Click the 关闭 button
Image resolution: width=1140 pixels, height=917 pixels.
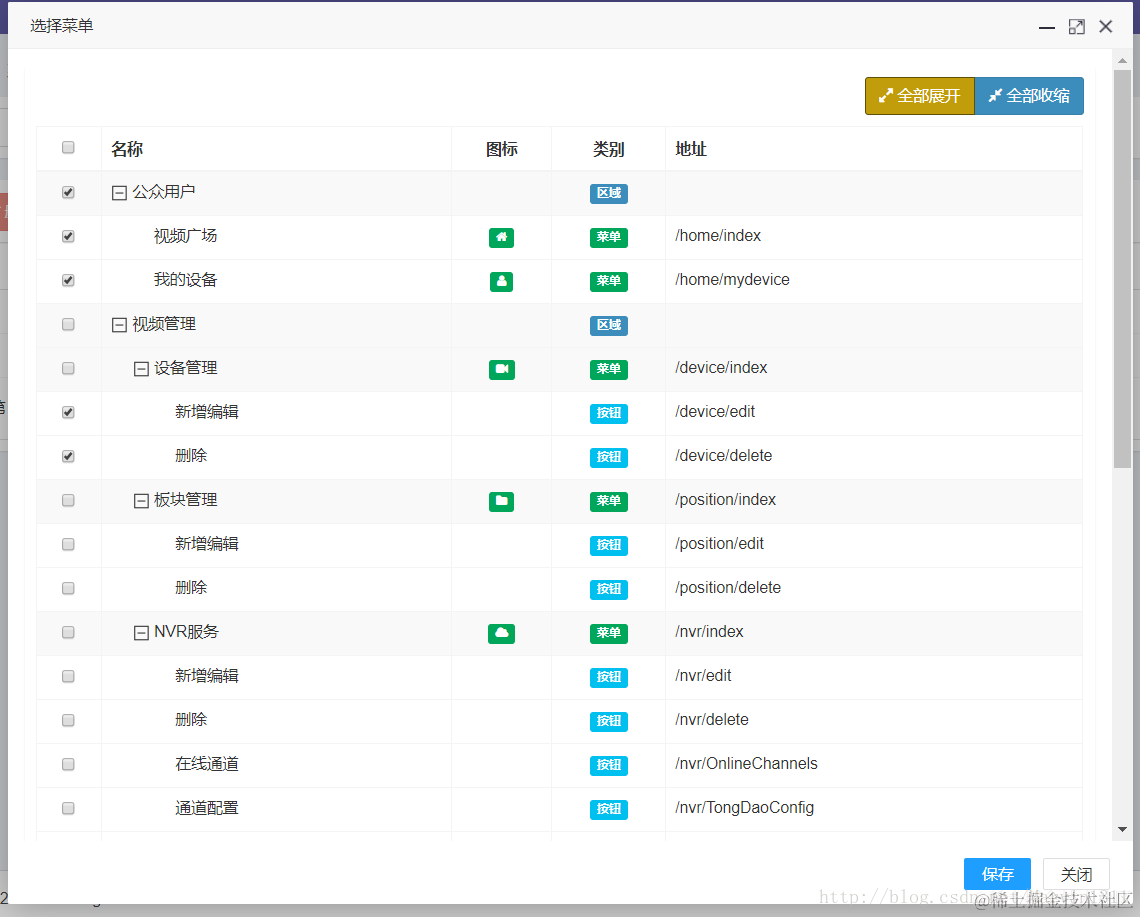click(x=1076, y=874)
